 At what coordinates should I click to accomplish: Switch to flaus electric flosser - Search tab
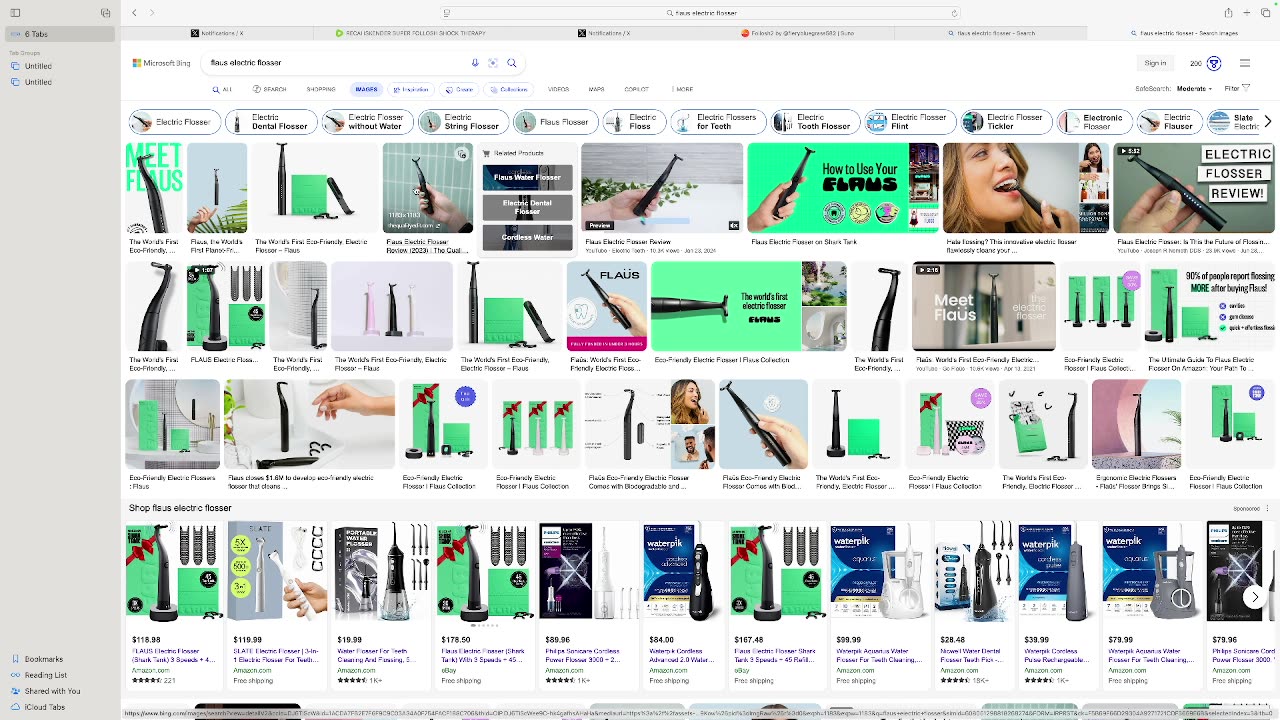(991, 33)
